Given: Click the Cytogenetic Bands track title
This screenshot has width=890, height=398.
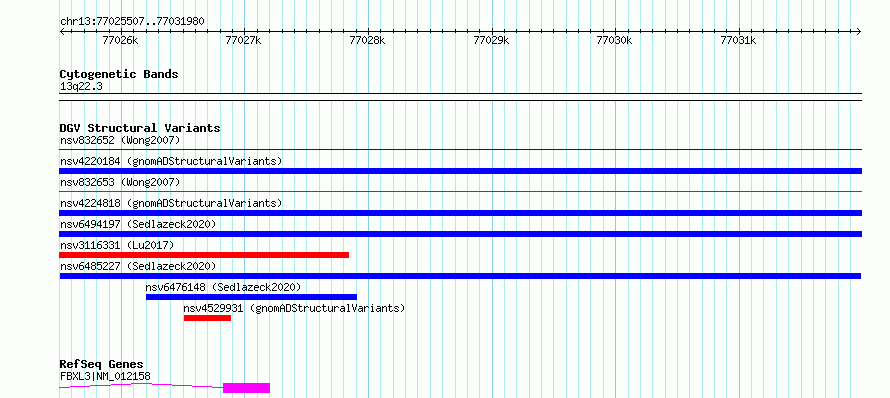Looking at the screenshot, I should pyautogui.click(x=119, y=74).
